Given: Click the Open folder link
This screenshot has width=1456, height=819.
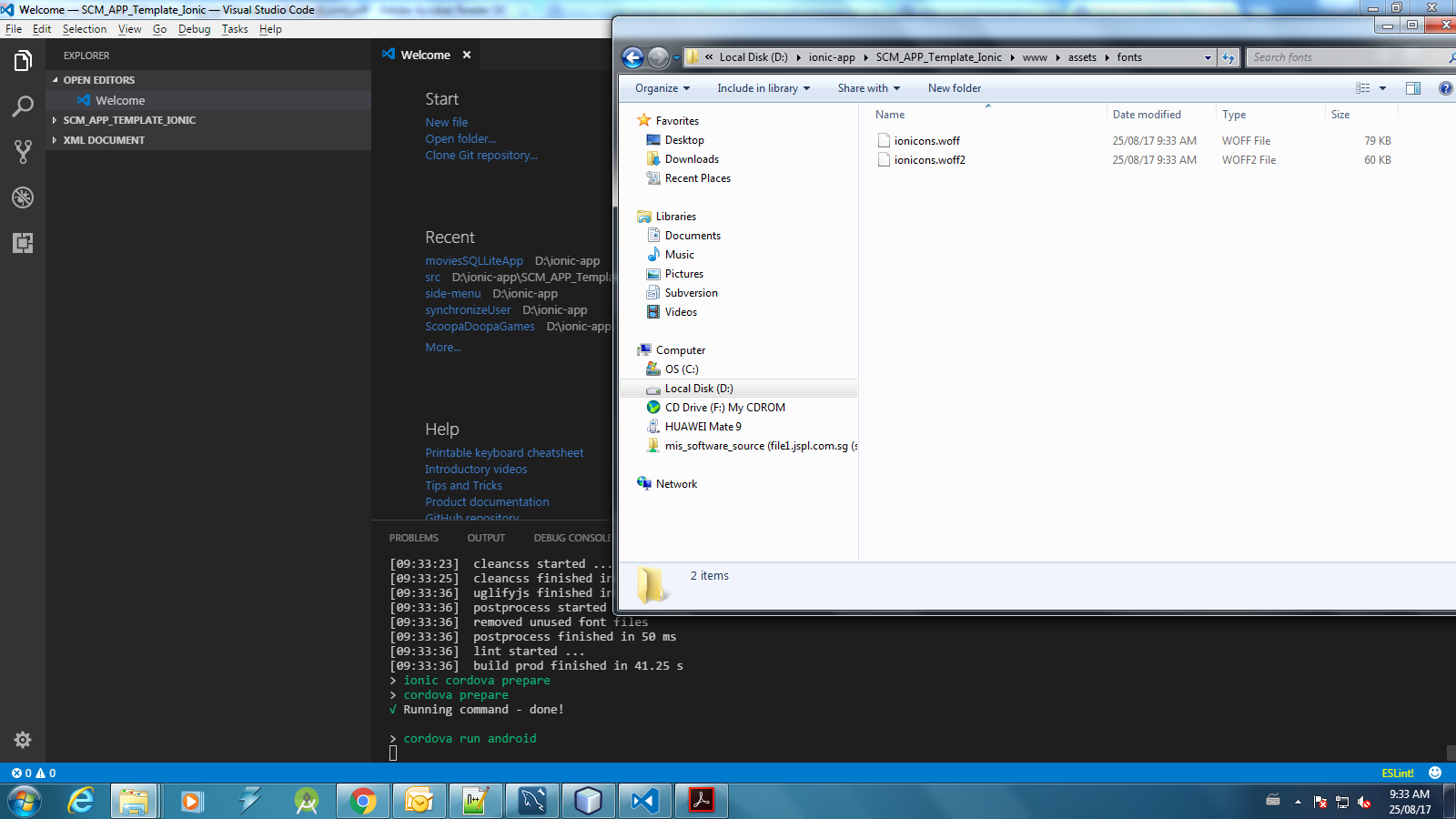Looking at the screenshot, I should 460,138.
